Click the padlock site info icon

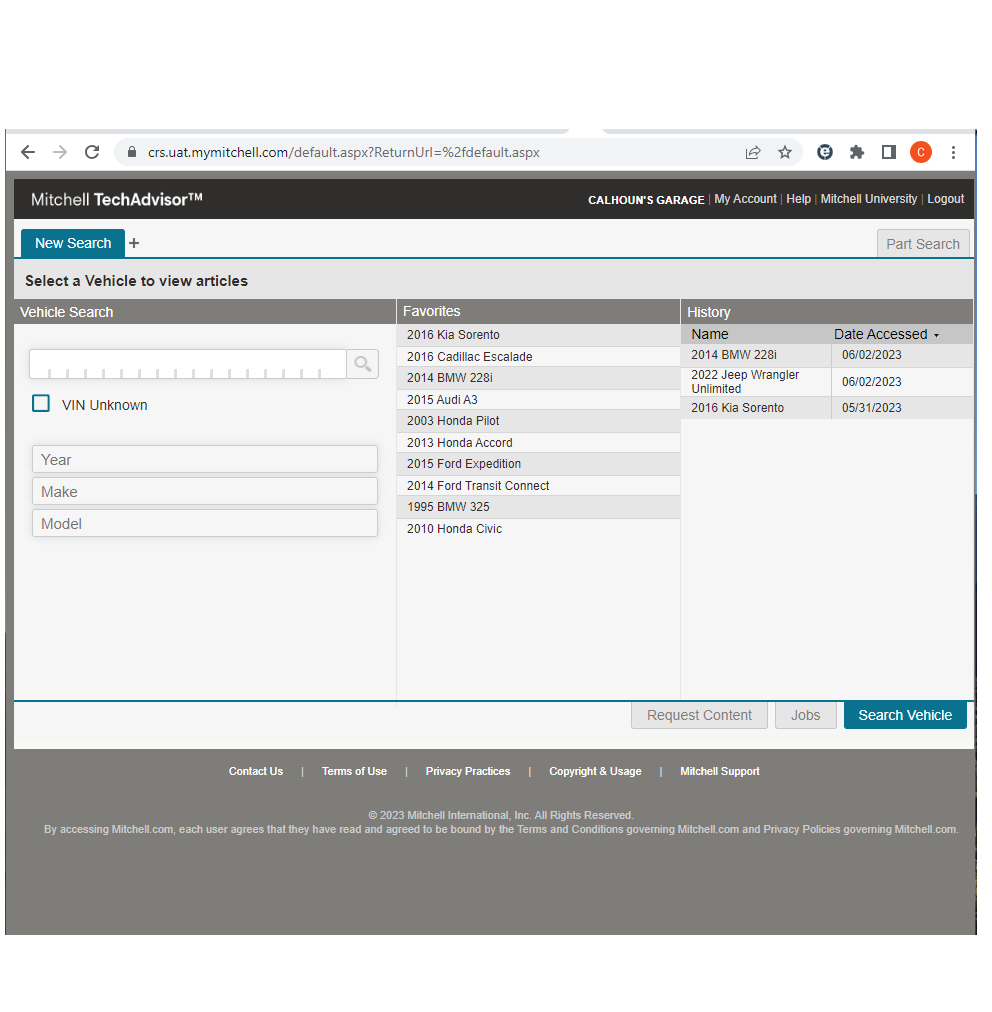click(132, 152)
